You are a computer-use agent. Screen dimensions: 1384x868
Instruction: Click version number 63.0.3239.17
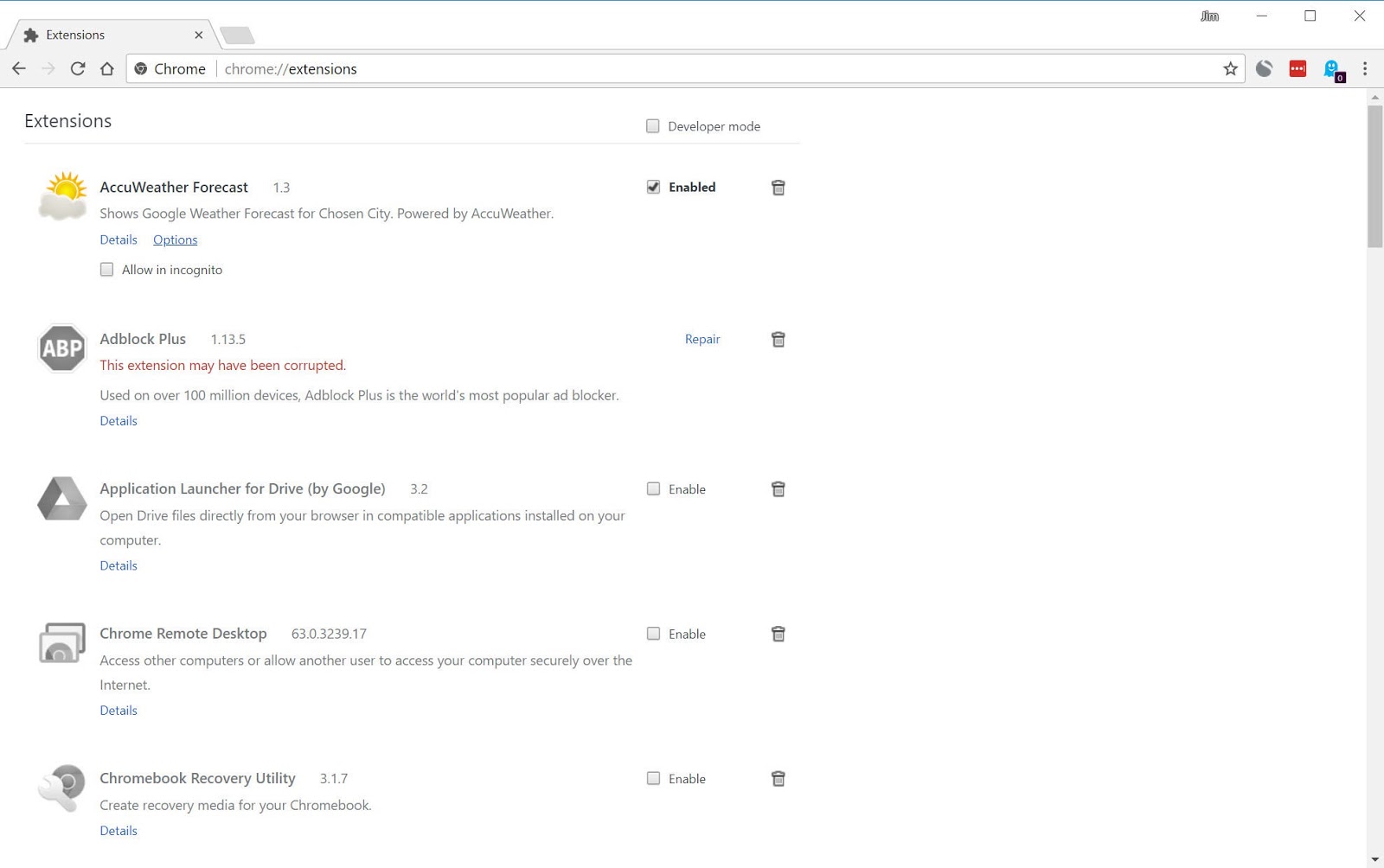329,634
